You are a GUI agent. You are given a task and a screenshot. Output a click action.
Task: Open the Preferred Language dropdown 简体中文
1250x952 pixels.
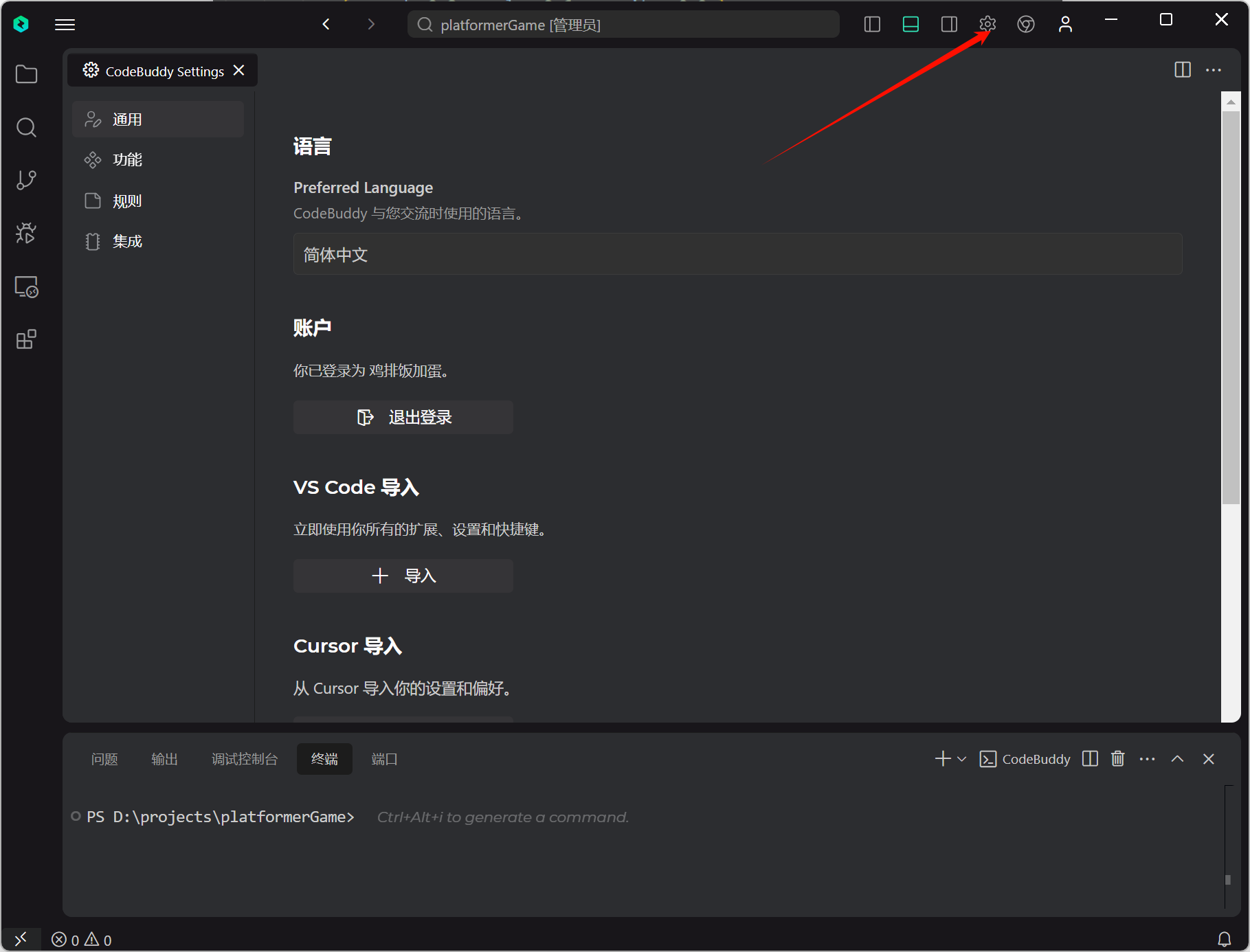click(x=737, y=254)
